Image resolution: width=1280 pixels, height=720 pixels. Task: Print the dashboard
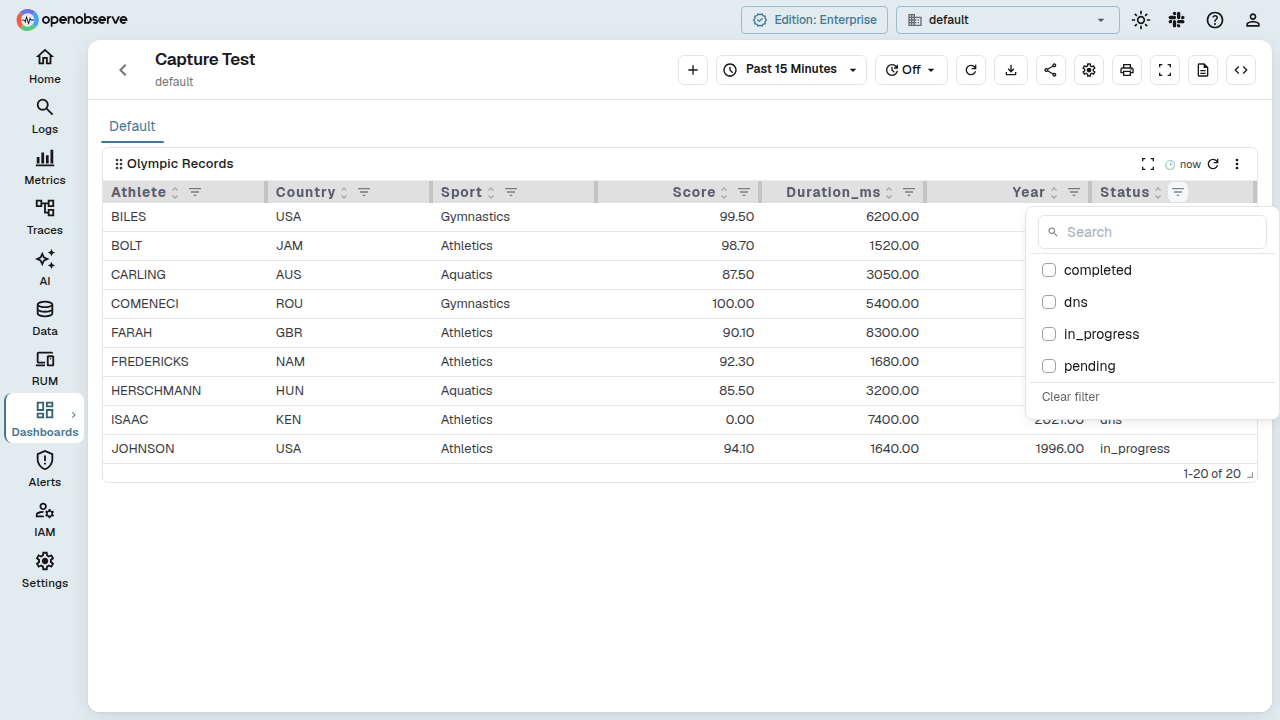(x=1127, y=70)
